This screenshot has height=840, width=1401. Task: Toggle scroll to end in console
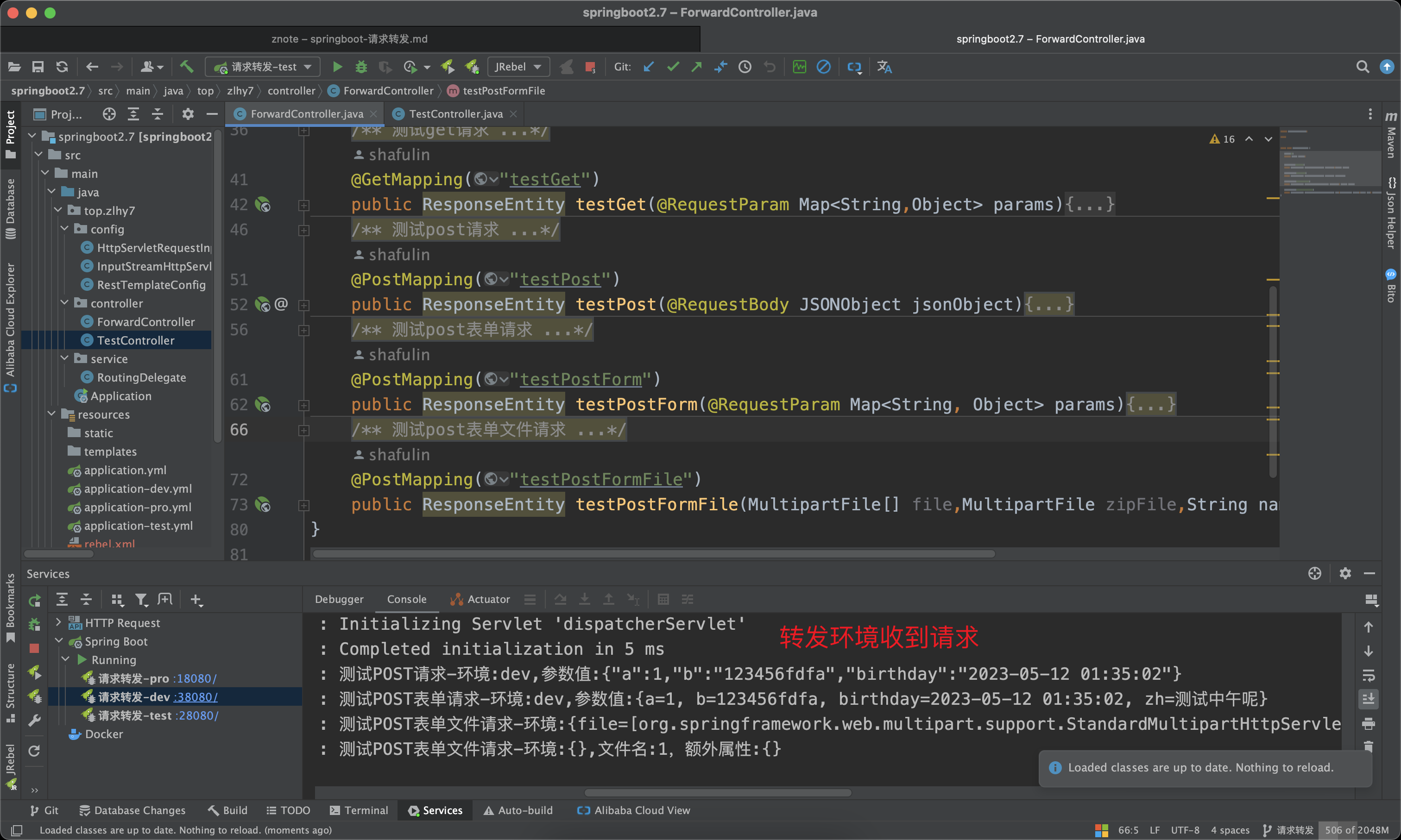click(1368, 699)
